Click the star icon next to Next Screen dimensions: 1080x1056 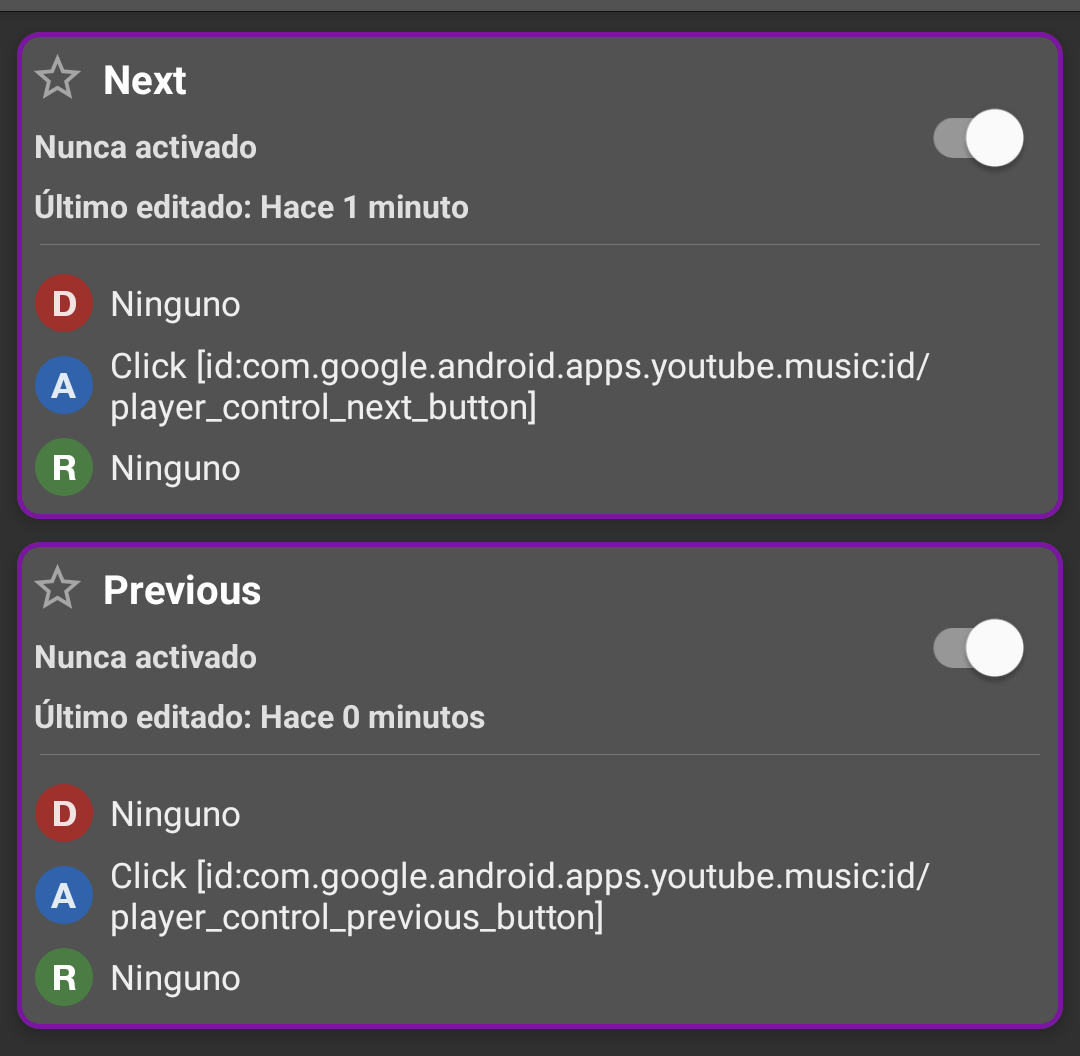tap(57, 76)
